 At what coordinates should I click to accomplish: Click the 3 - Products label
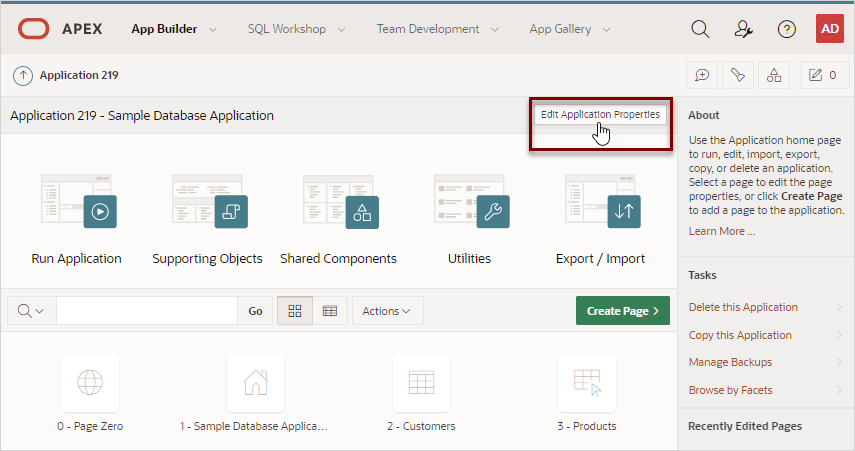coord(587,426)
